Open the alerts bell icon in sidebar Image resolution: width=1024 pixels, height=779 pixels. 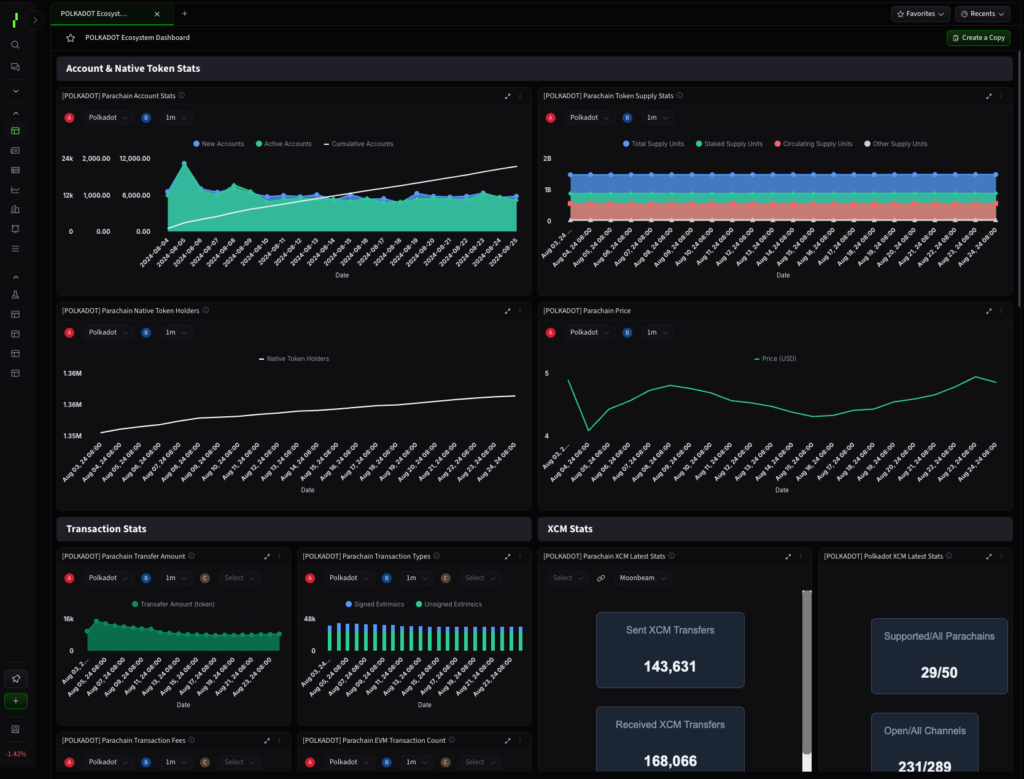(x=15, y=229)
